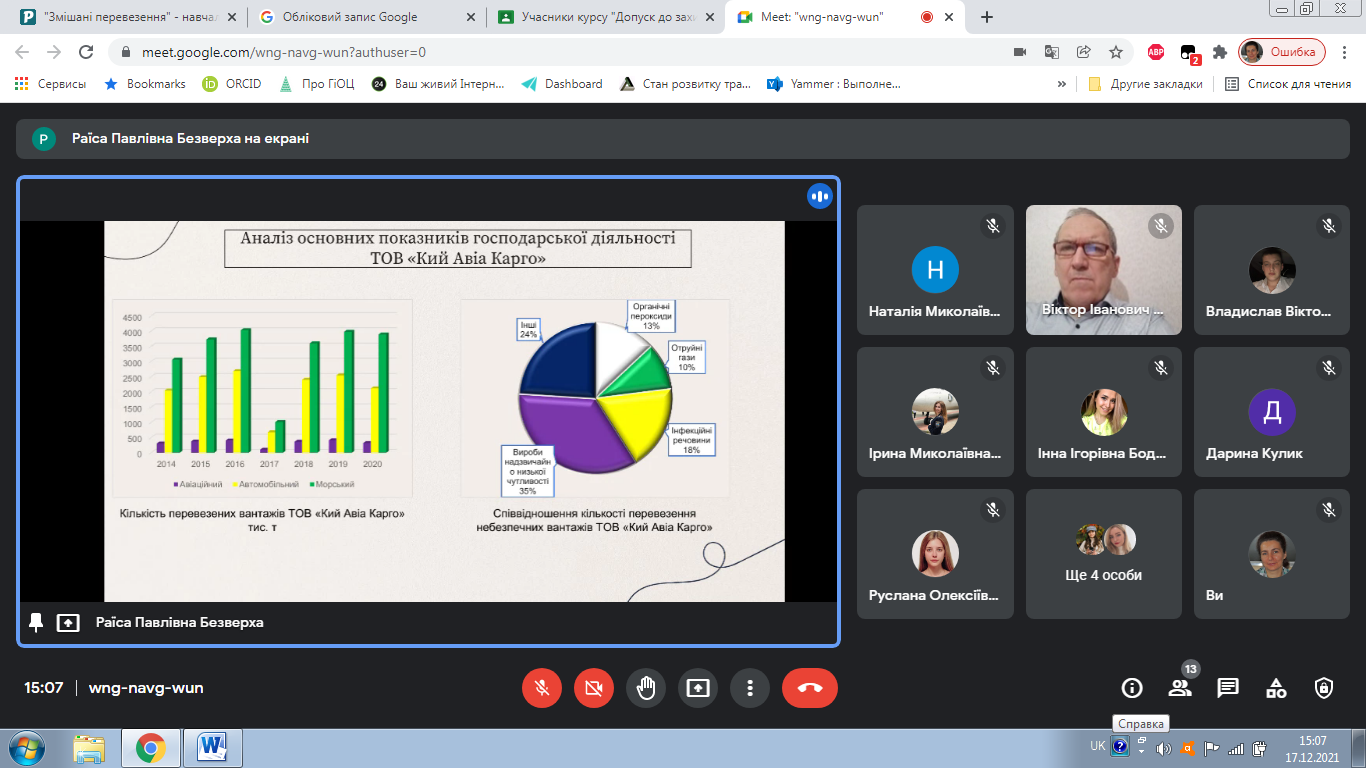This screenshot has height=768, width=1366.
Task: Show hidden system tray icons arrow
Action: pyautogui.click(x=1141, y=747)
